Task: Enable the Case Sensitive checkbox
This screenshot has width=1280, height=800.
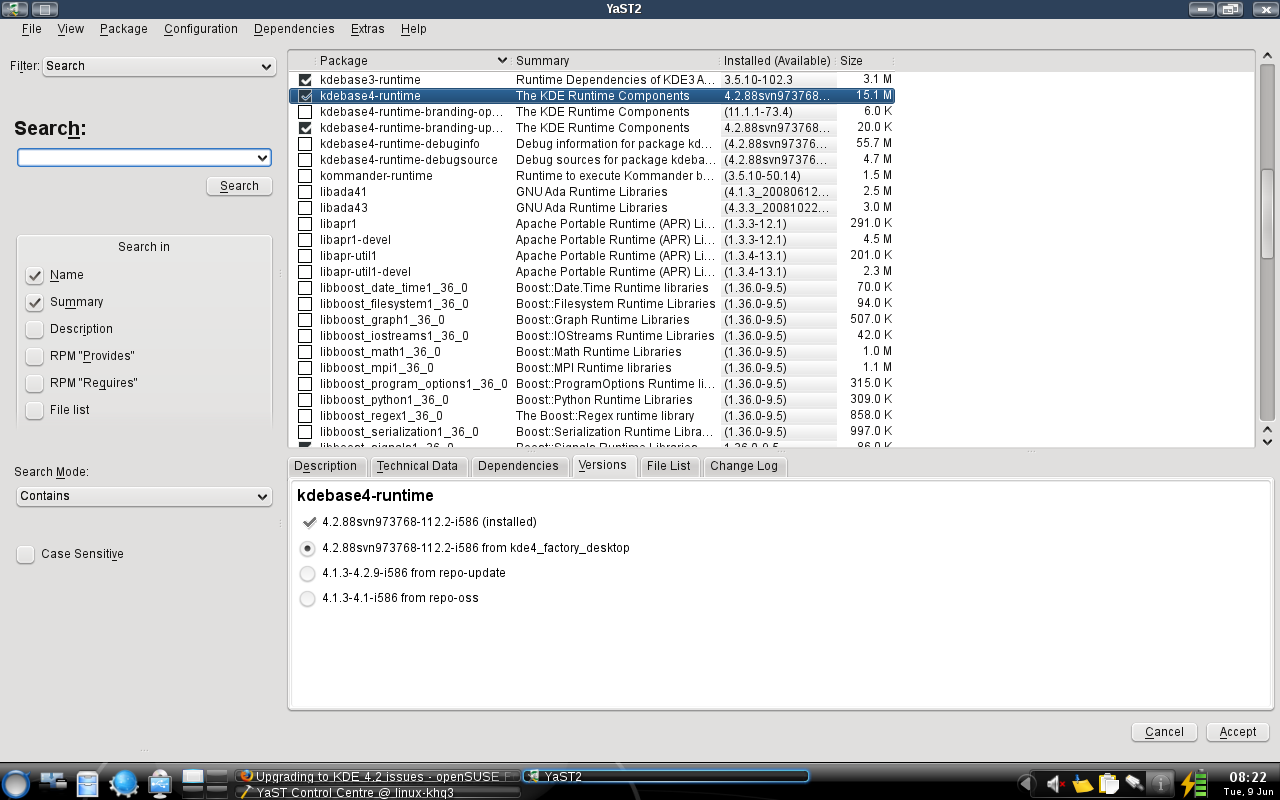Action: pyautogui.click(x=26, y=554)
